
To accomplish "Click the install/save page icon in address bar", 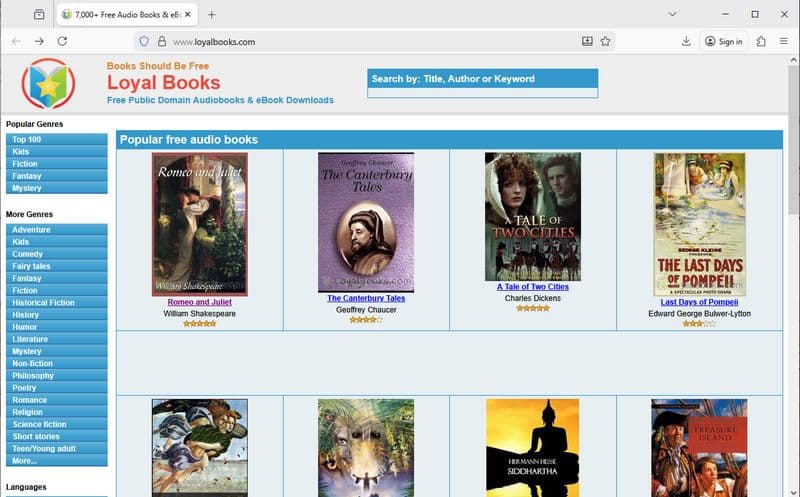I will pos(587,41).
